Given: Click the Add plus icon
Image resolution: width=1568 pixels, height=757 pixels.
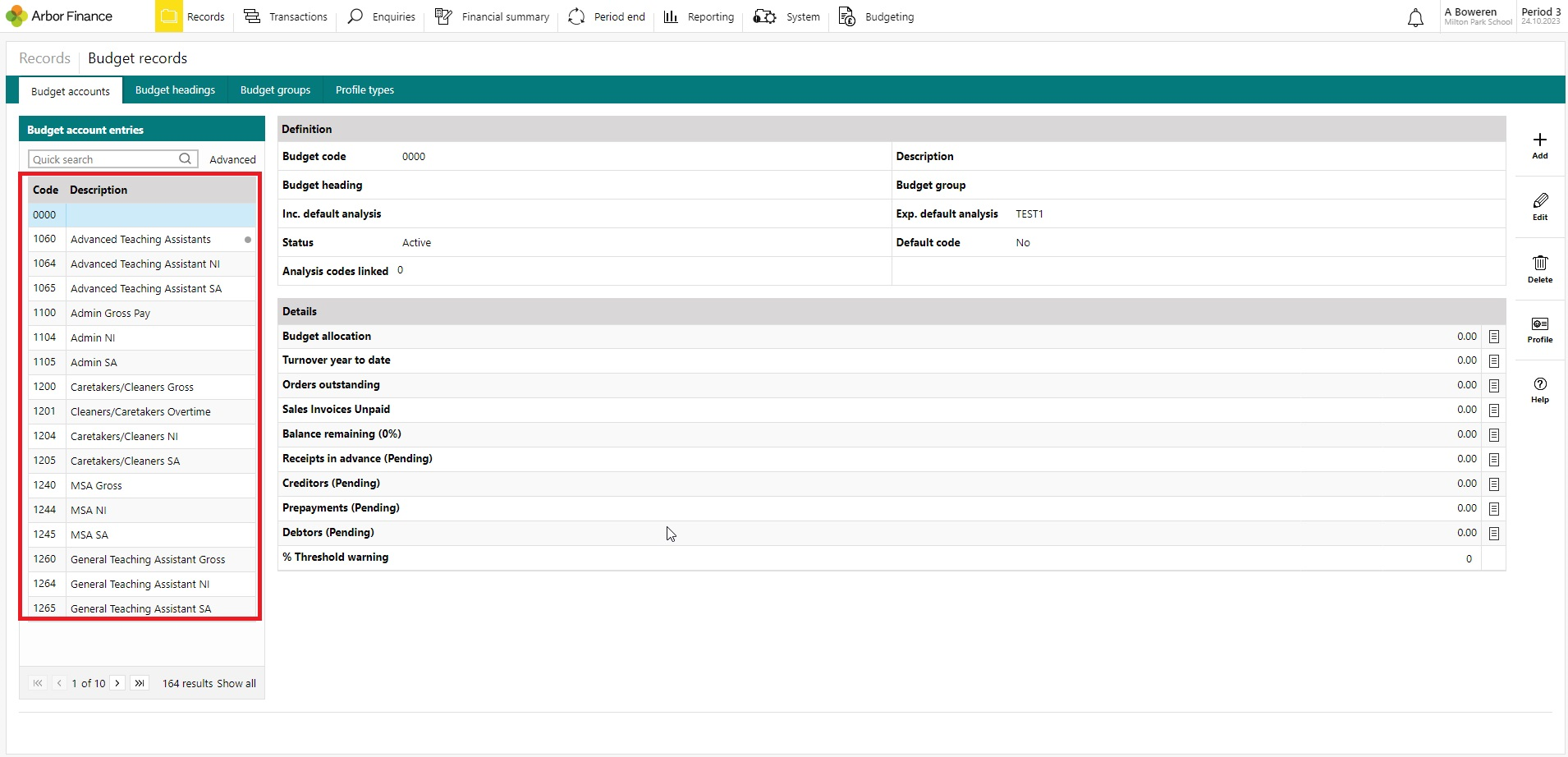Looking at the screenshot, I should tap(1539, 140).
